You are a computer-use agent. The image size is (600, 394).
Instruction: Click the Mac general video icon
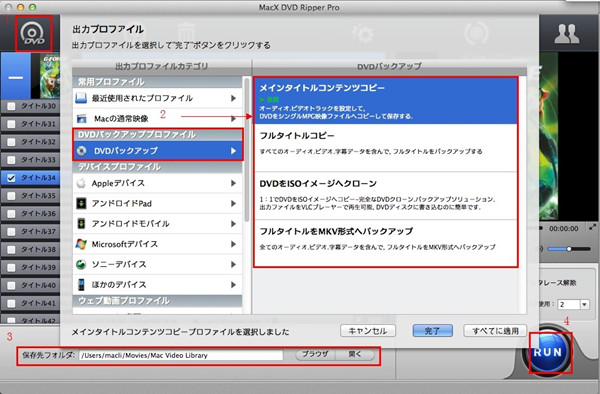click(82, 119)
